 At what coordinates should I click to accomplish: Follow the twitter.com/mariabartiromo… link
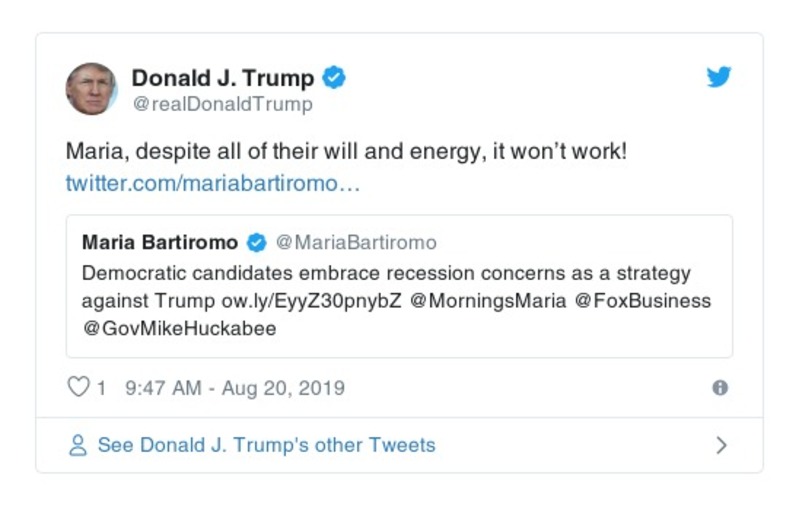[212, 184]
